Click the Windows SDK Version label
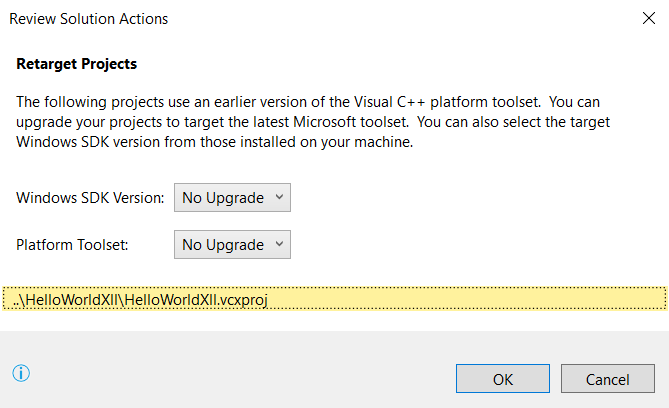Viewport: 669px width, 408px height. [x=90, y=198]
